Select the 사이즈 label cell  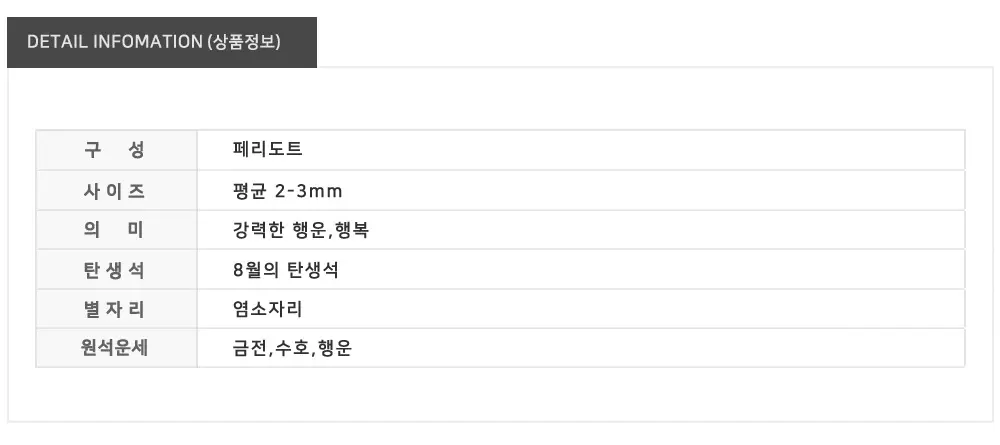(x=116, y=190)
